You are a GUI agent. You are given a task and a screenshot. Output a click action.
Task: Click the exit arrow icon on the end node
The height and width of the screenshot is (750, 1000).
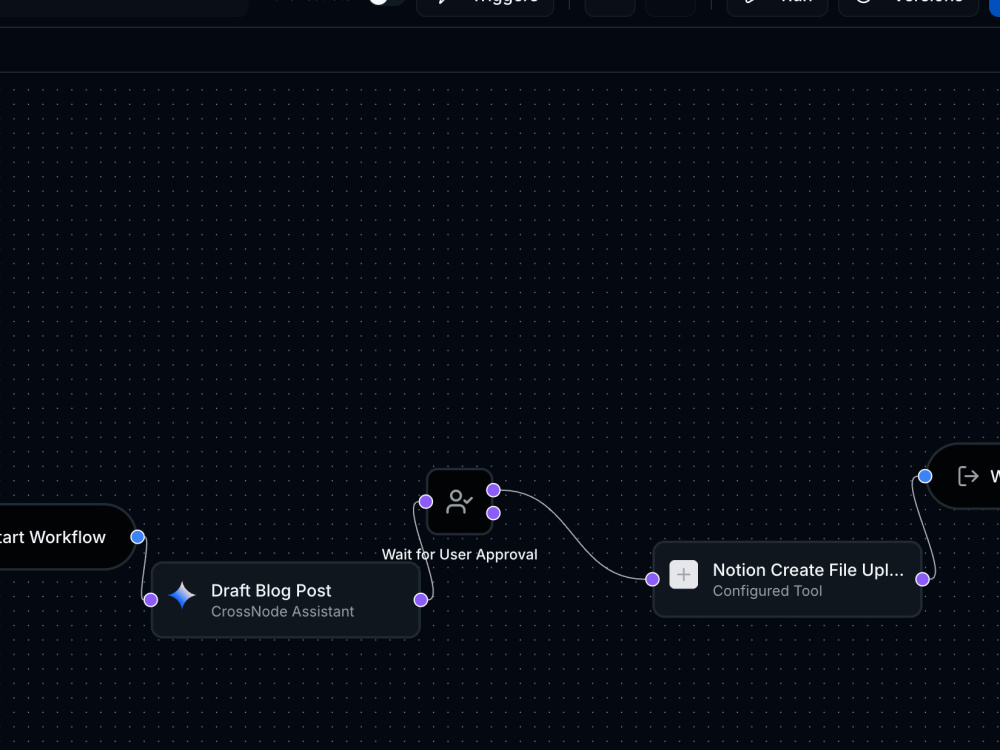tap(968, 476)
